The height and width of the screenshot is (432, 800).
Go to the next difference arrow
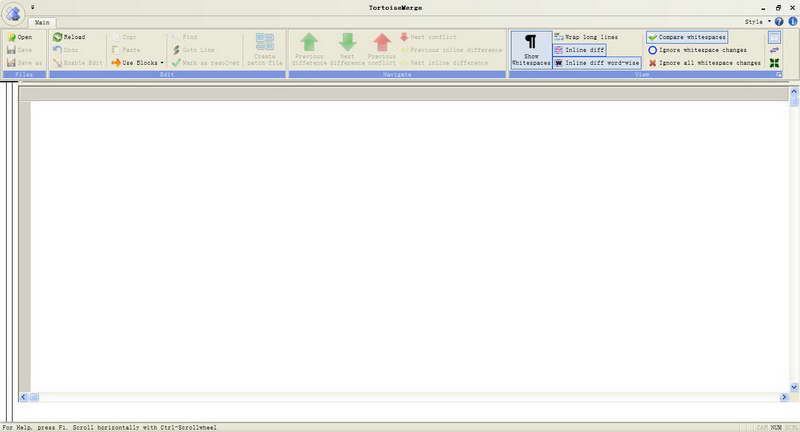[347, 48]
